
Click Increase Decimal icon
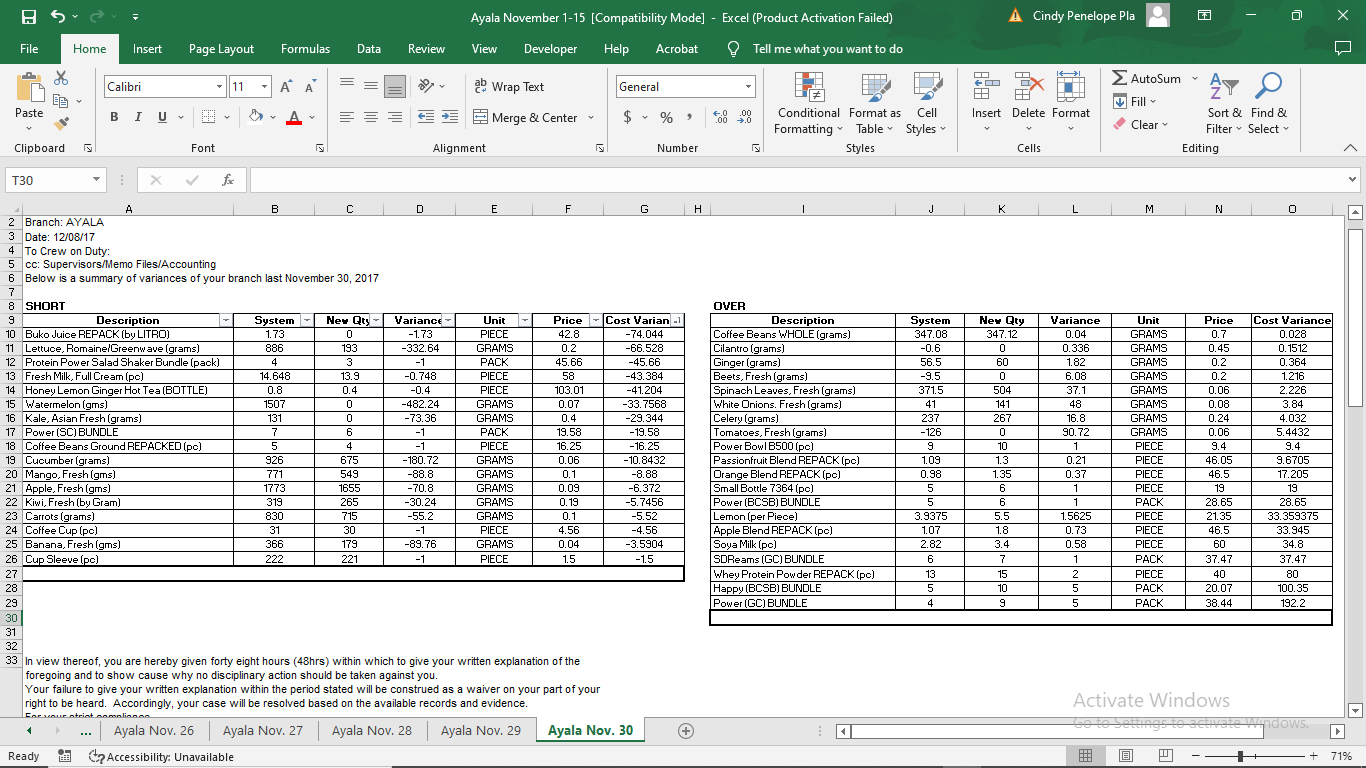720,117
